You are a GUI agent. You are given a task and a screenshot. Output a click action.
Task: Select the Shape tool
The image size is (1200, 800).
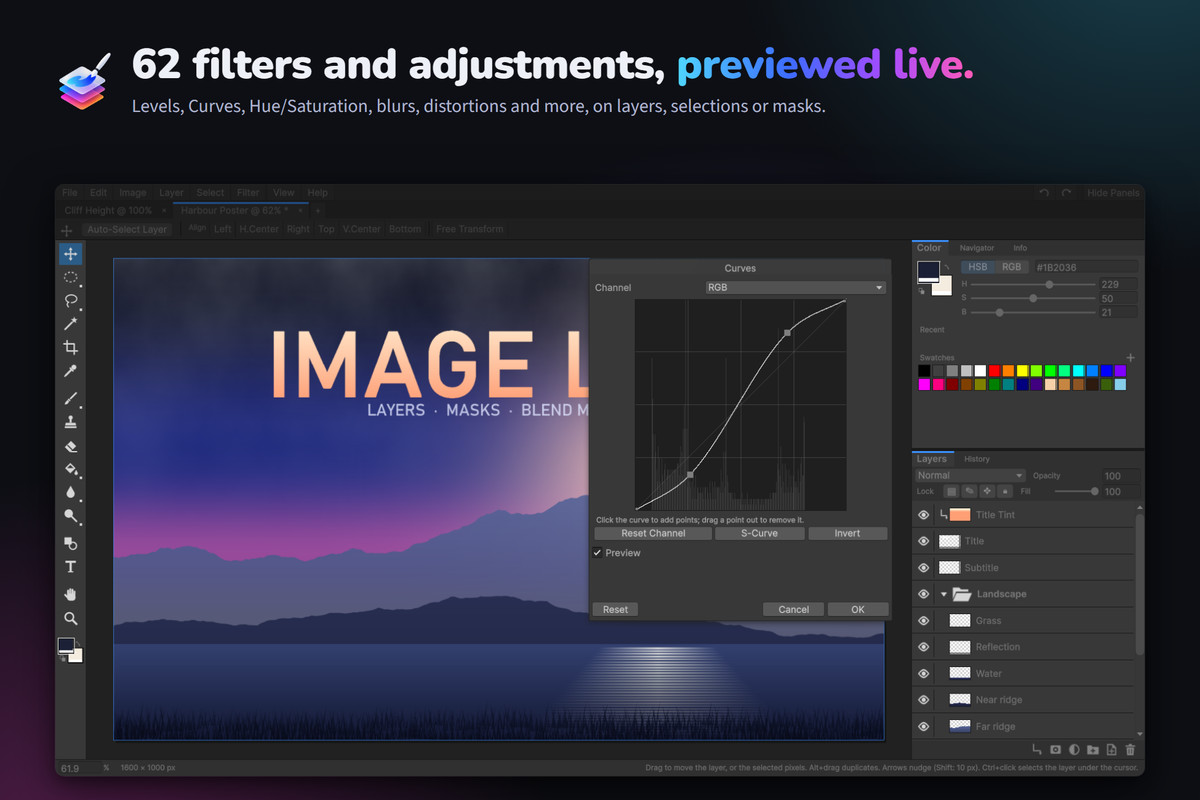[x=71, y=543]
